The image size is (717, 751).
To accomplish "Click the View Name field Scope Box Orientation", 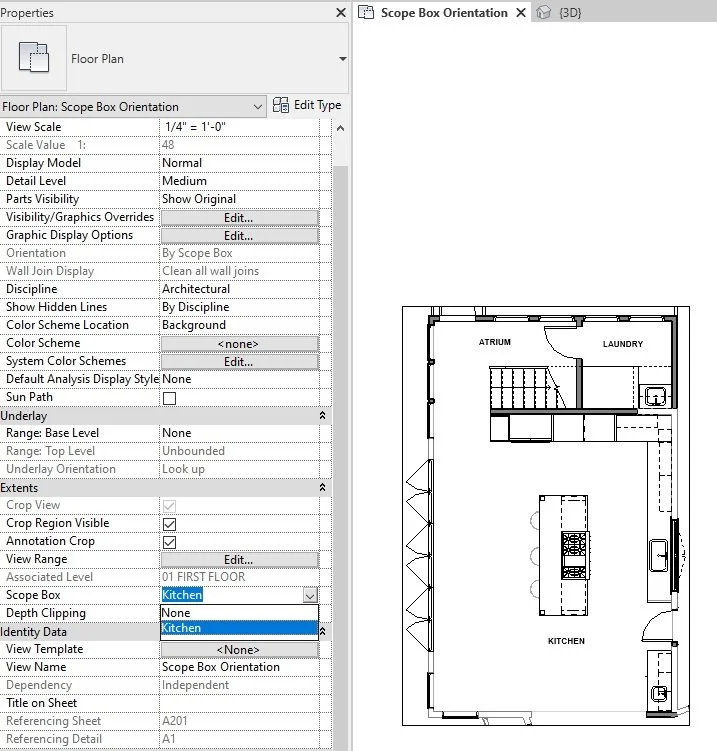I will [x=239, y=667].
